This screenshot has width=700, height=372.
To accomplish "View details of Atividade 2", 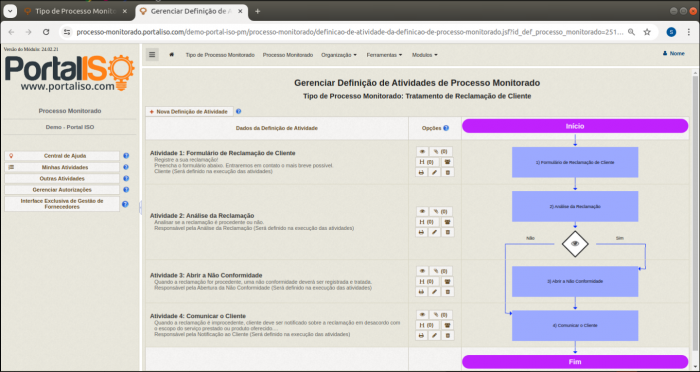I will point(422,211).
